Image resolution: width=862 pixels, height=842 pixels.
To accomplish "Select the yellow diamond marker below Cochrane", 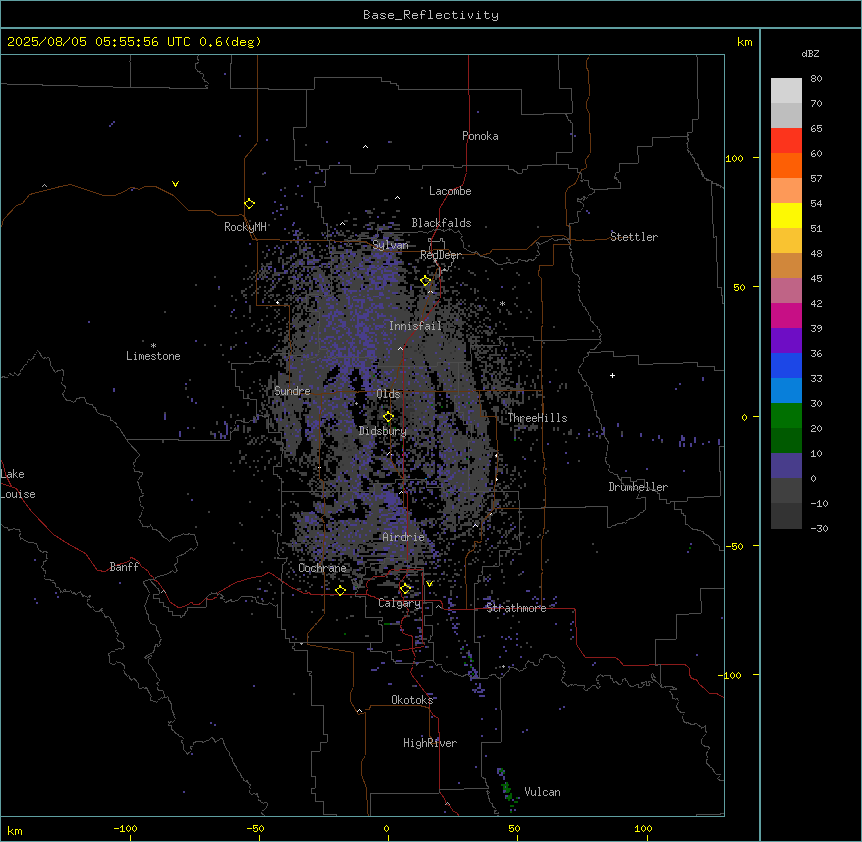I will tap(340, 590).
